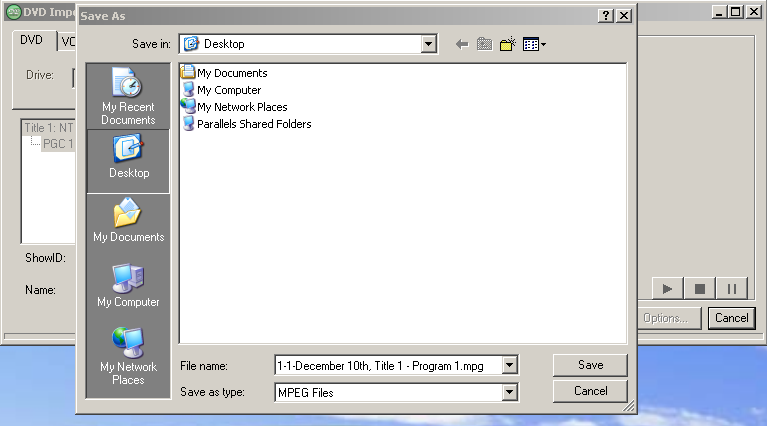Screen dimensions: 767x426
Task: Select Parallels Shared Folders item
Action: pyautogui.click(x=246, y=124)
